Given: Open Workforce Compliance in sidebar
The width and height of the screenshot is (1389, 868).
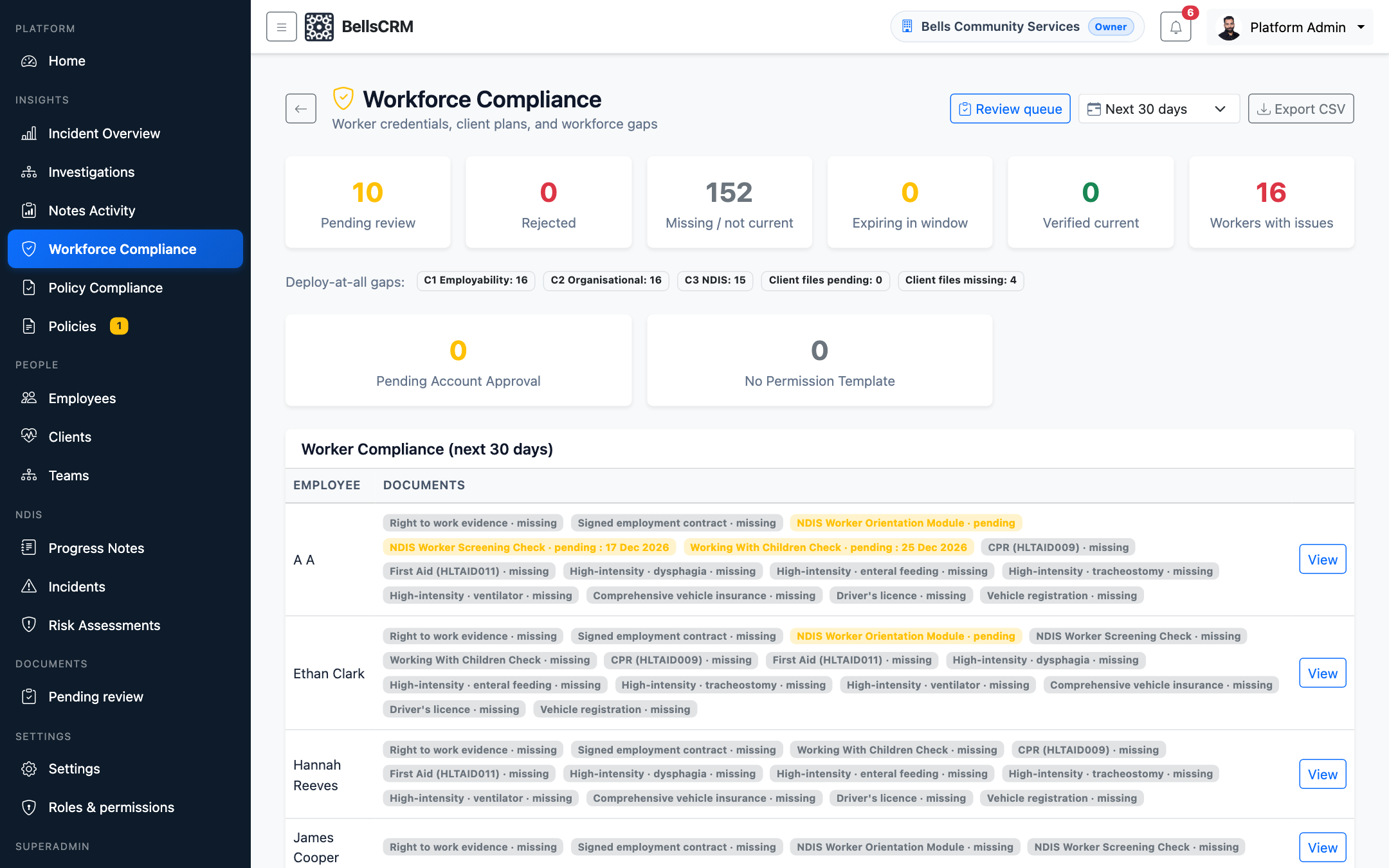Looking at the screenshot, I should [125, 249].
